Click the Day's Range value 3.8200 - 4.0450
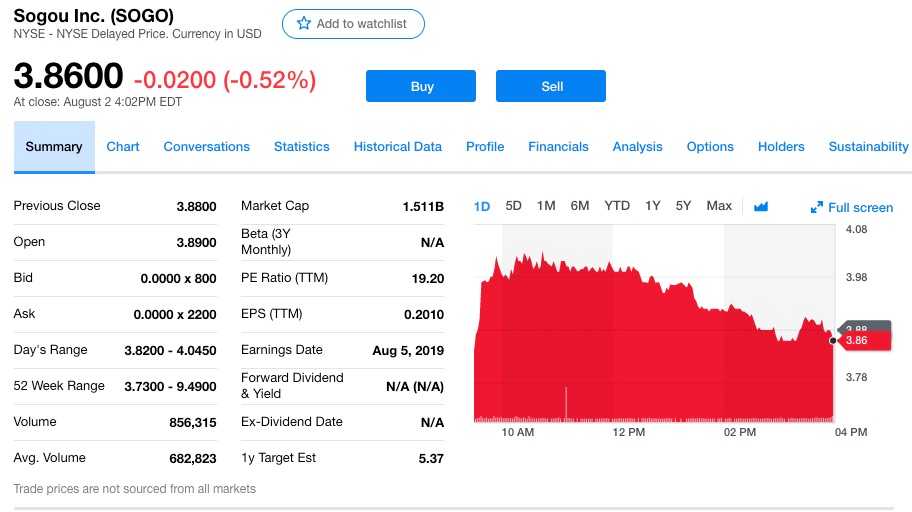Viewport: 912px width, 512px height. pos(170,351)
